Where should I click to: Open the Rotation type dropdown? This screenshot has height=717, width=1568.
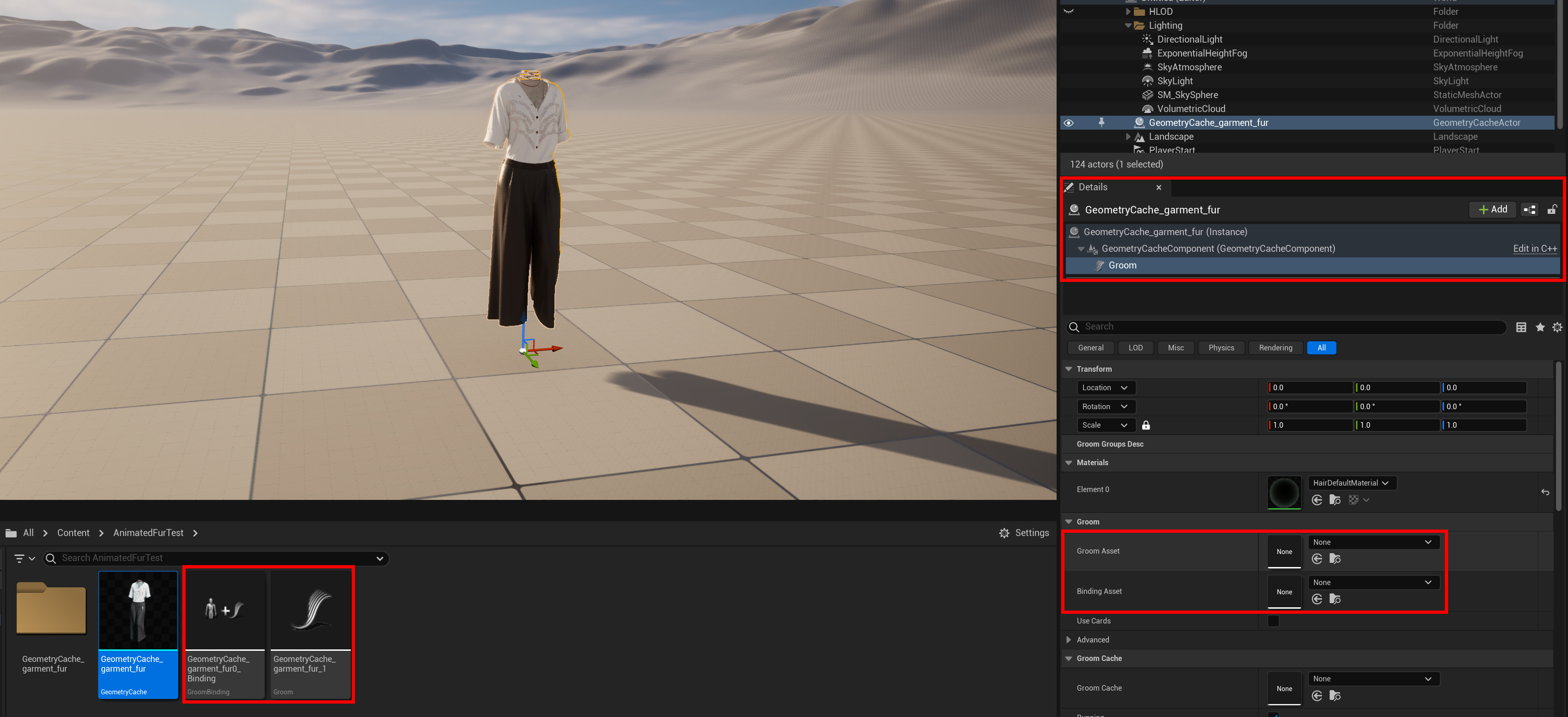pyautogui.click(x=1106, y=406)
